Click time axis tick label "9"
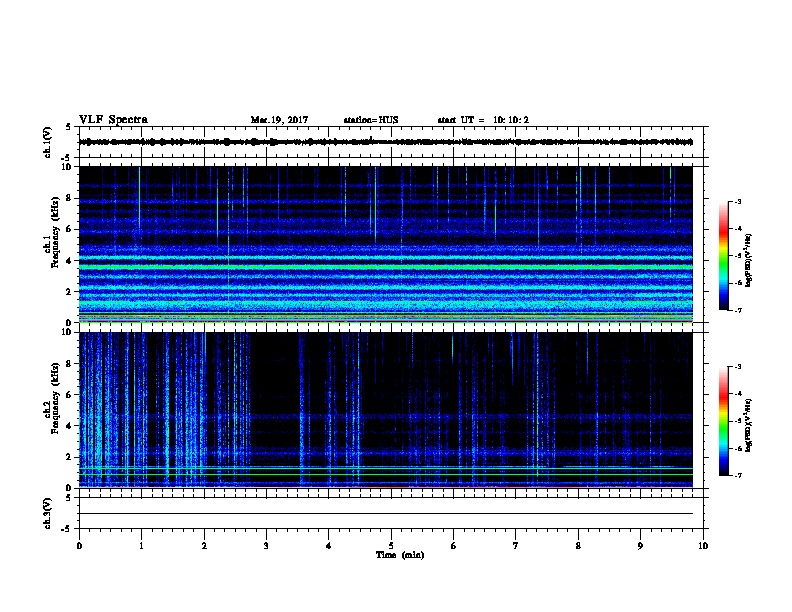The height and width of the screenshot is (612, 792). [640, 546]
